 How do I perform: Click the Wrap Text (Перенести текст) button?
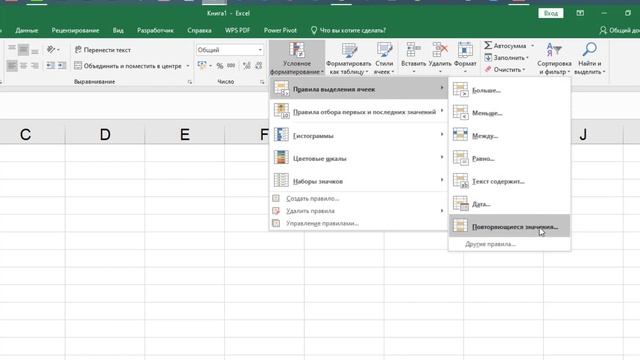pos(103,50)
